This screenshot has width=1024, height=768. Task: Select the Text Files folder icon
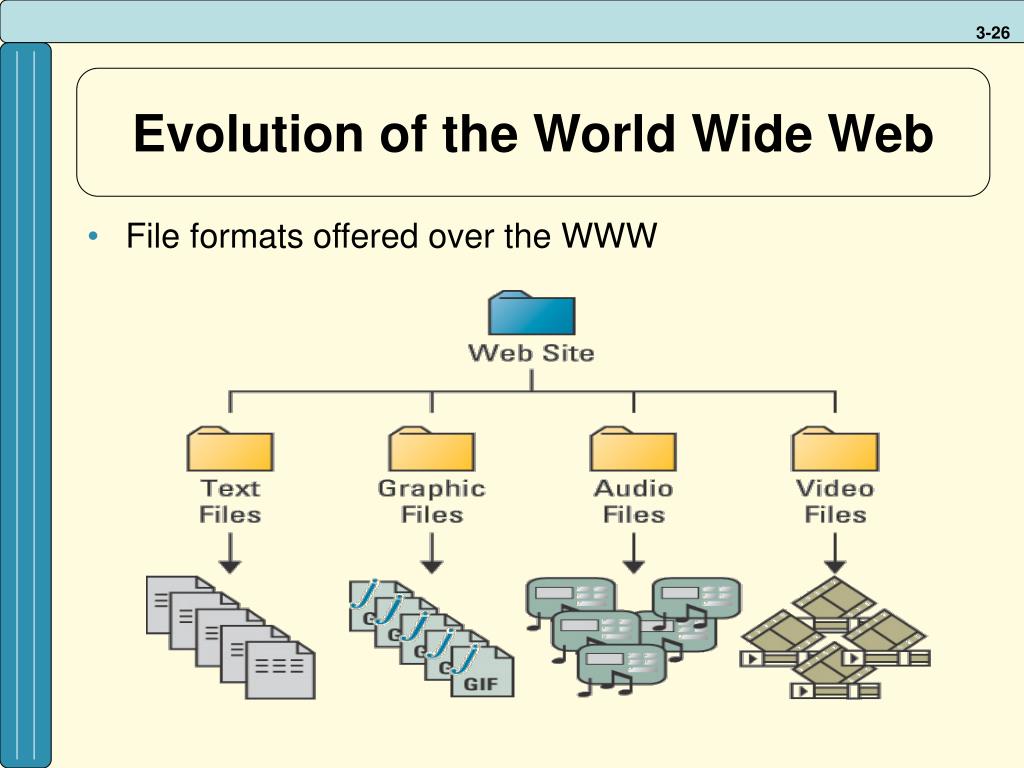point(230,449)
